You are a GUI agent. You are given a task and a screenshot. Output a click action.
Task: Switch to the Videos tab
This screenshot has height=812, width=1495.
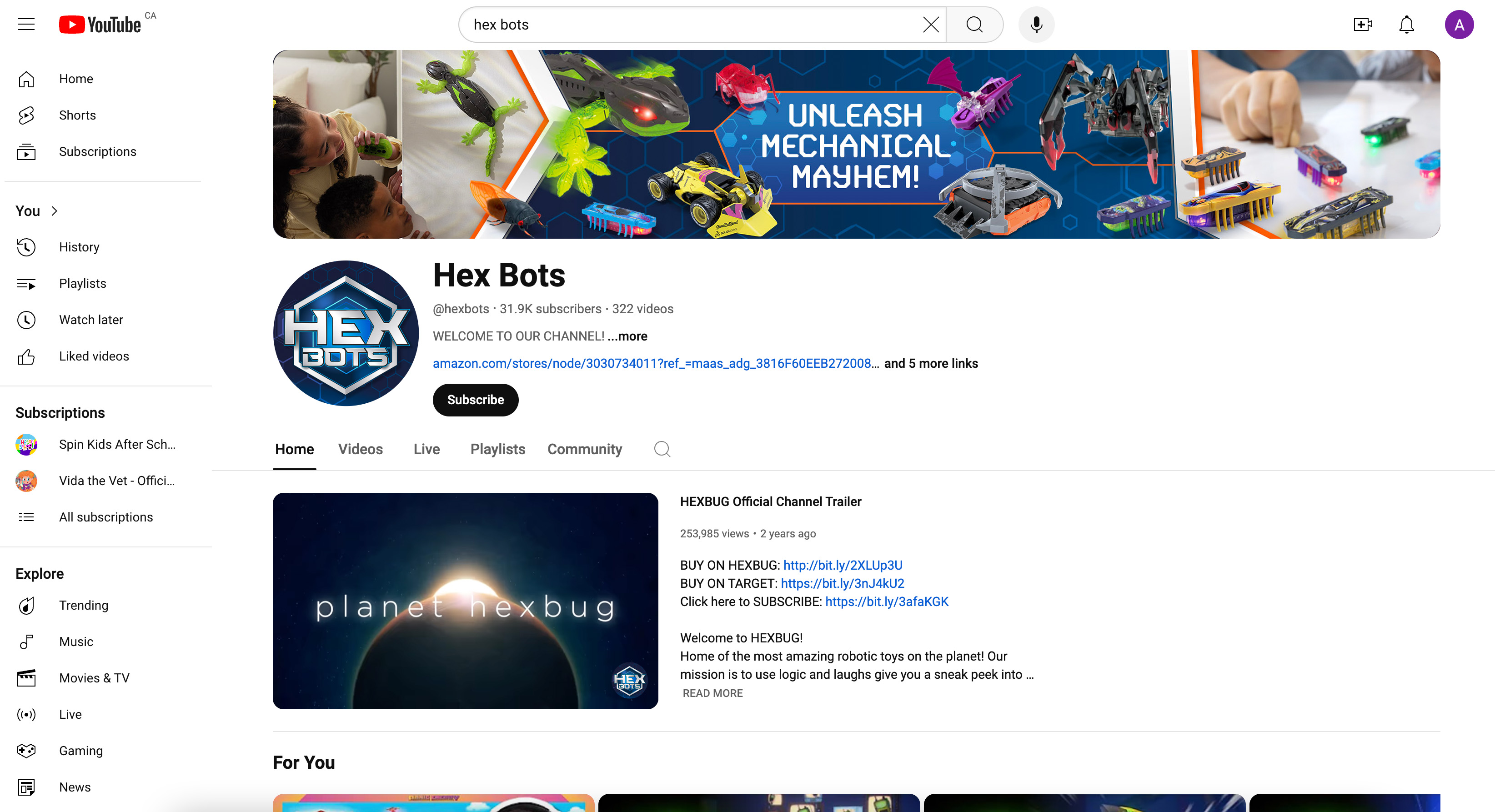(x=360, y=449)
